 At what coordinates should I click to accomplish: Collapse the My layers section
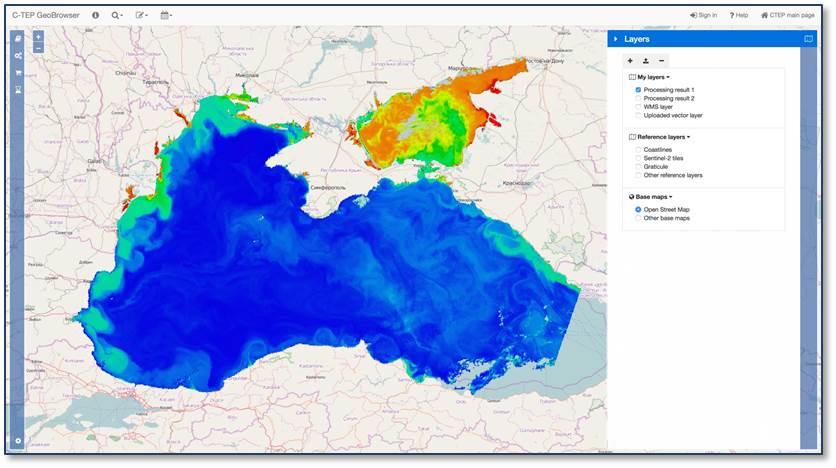pos(653,77)
